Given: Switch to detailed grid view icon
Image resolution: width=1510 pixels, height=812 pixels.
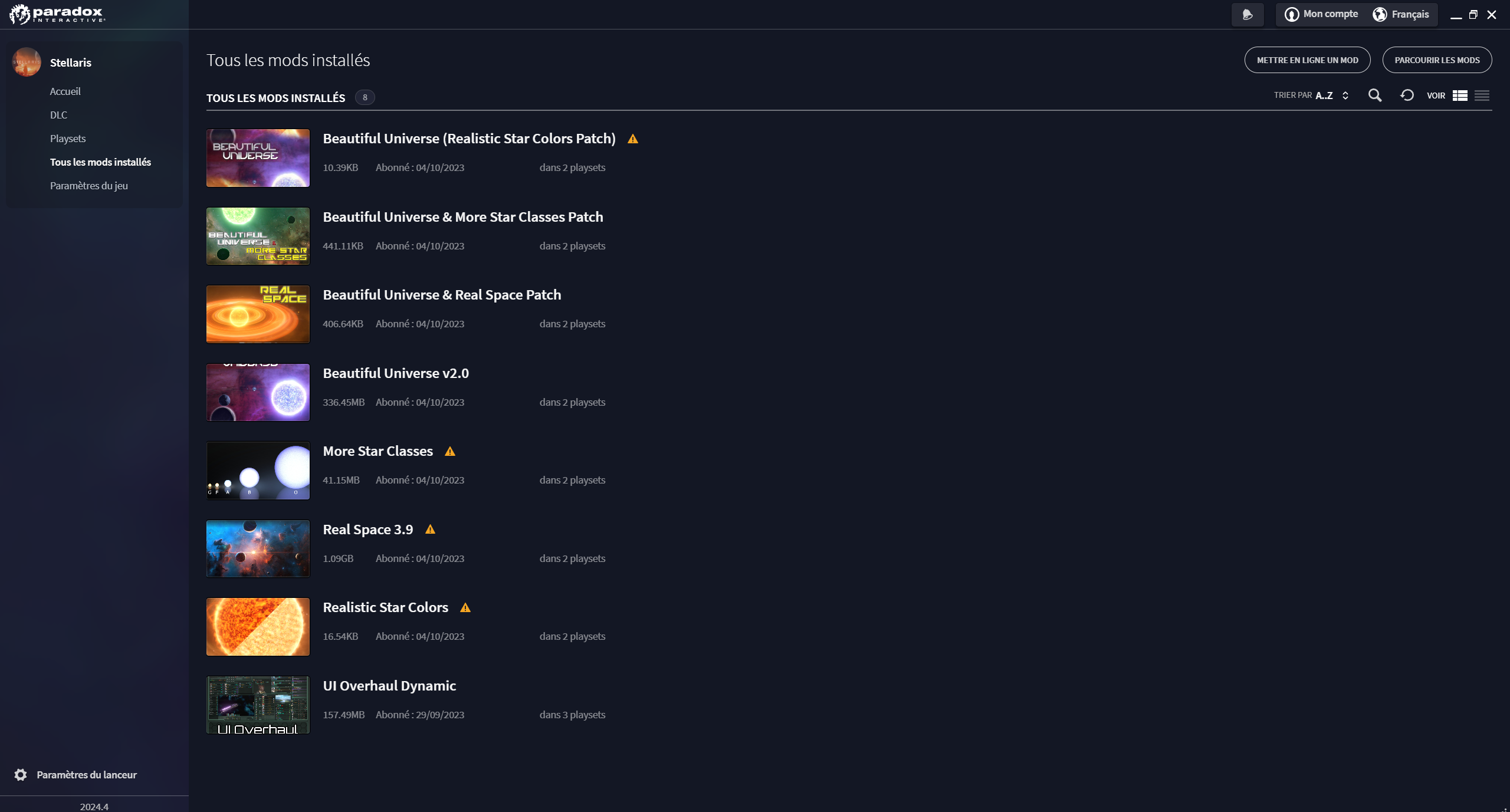Looking at the screenshot, I should (x=1460, y=96).
